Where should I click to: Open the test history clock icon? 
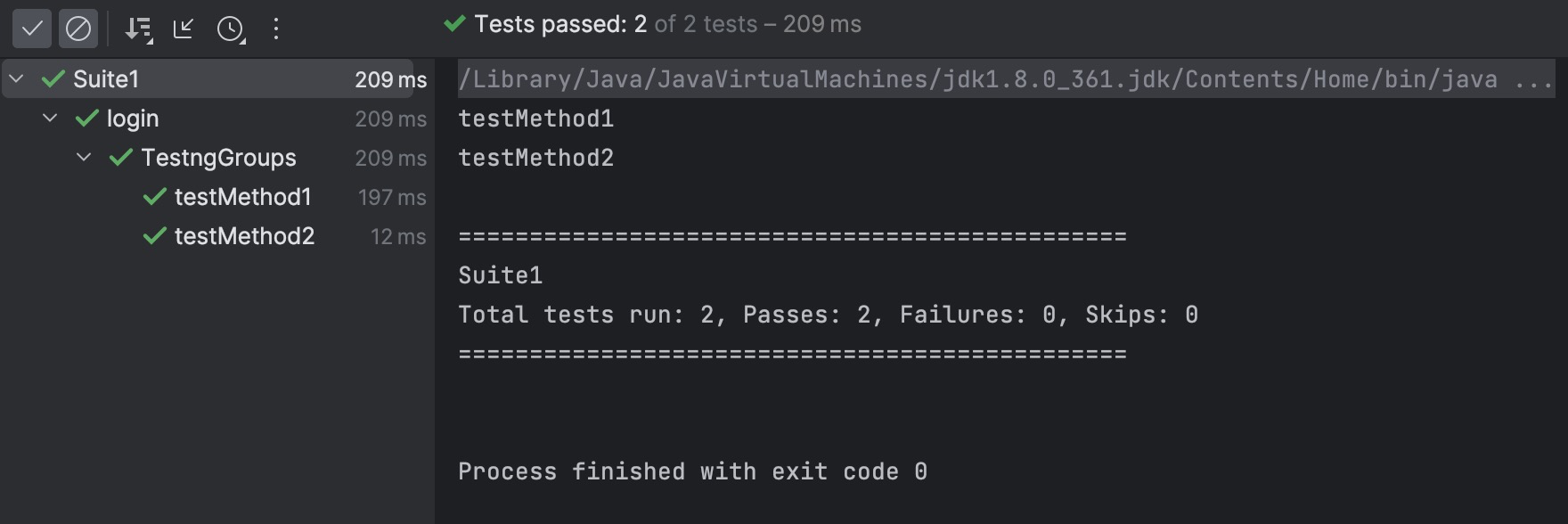231,29
